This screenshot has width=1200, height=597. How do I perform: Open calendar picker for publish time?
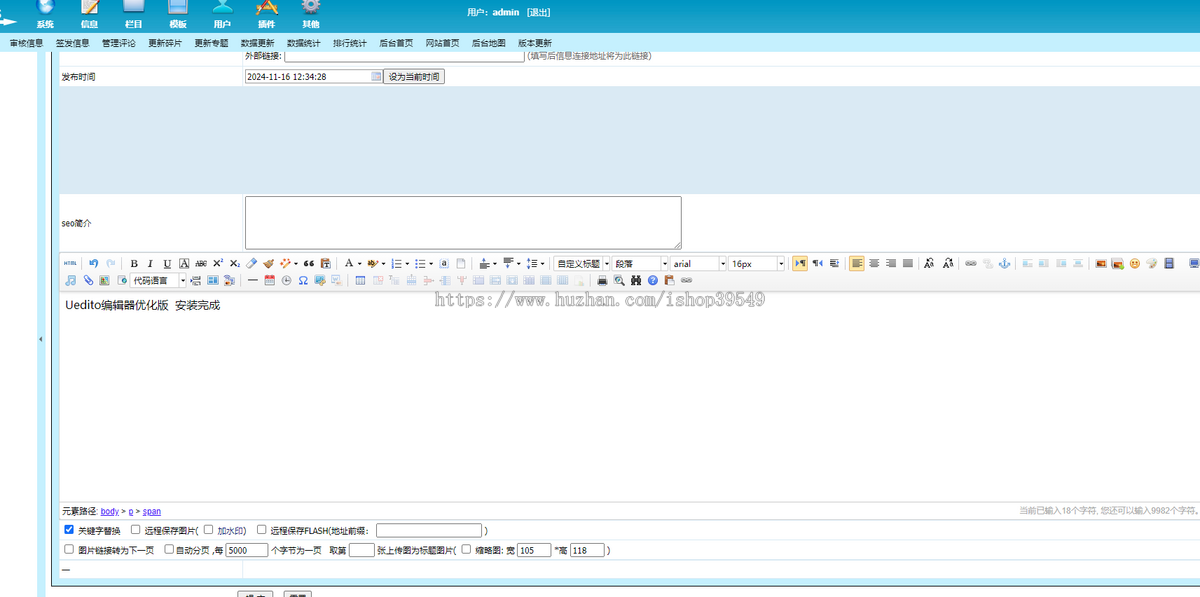376,76
